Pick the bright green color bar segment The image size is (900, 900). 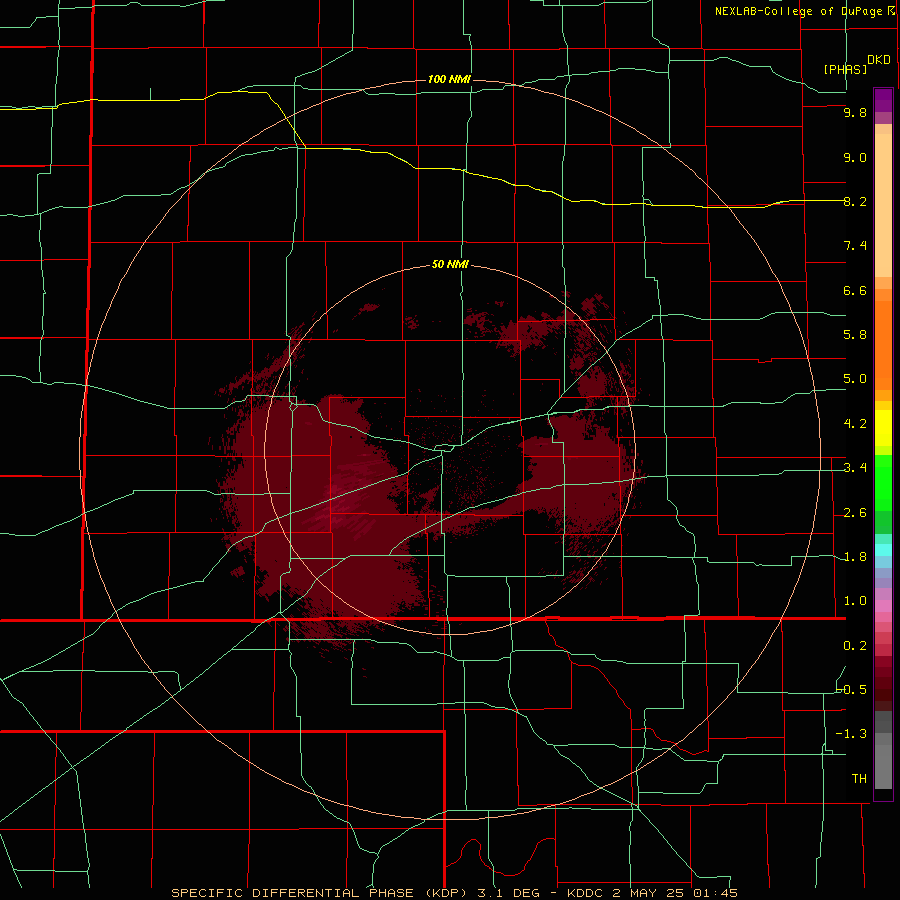point(883,482)
